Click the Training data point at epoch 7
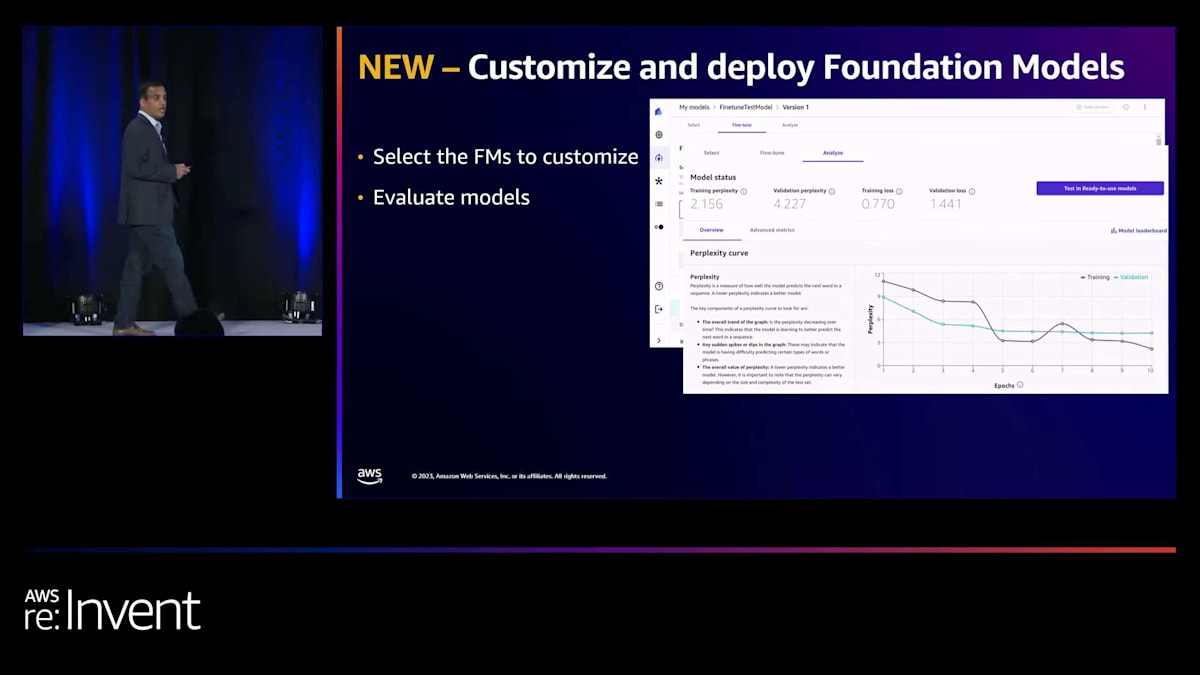Screen dimensions: 1200x675 (1062, 323)
